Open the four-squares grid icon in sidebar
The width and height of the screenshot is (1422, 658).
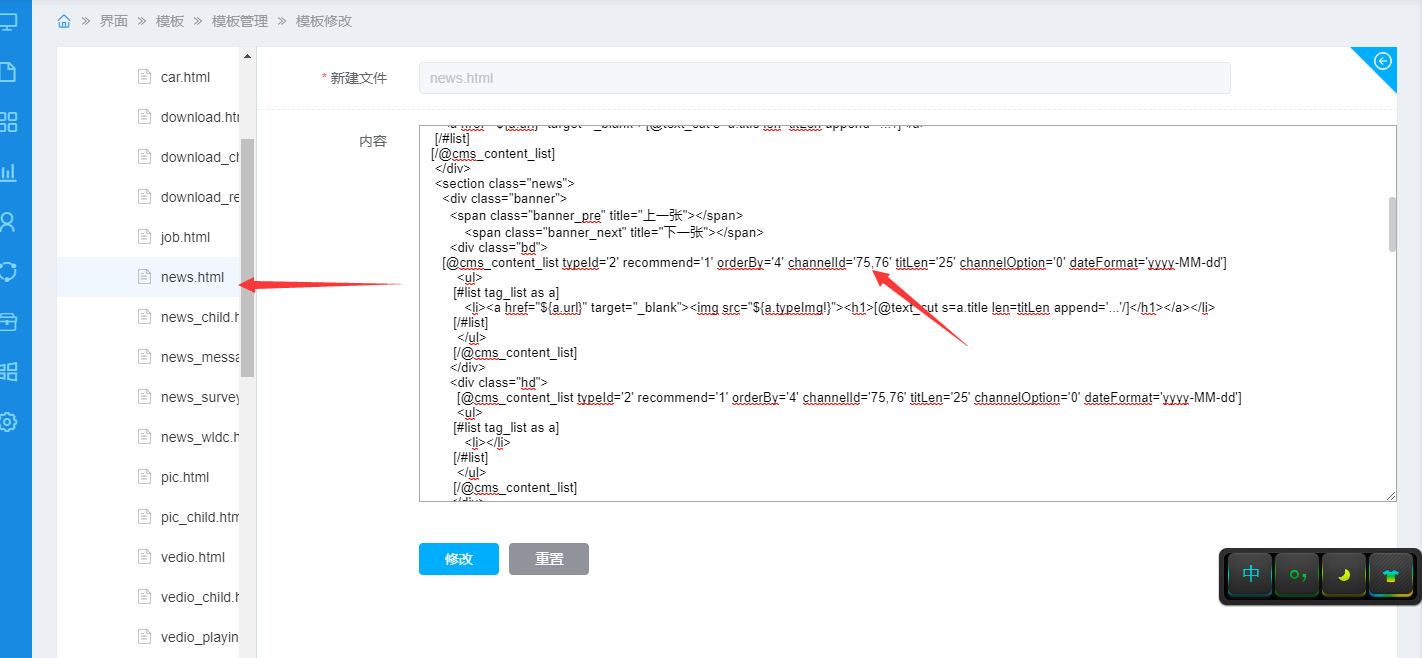click(x=8, y=122)
